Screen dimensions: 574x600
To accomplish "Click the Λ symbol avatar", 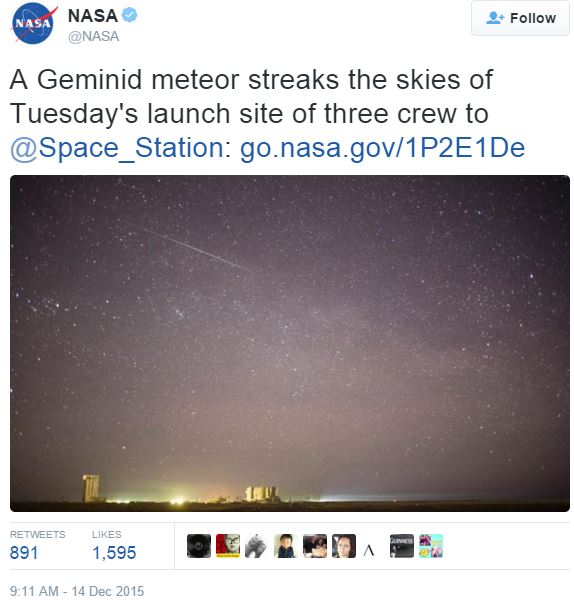I will (x=369, y=549).
